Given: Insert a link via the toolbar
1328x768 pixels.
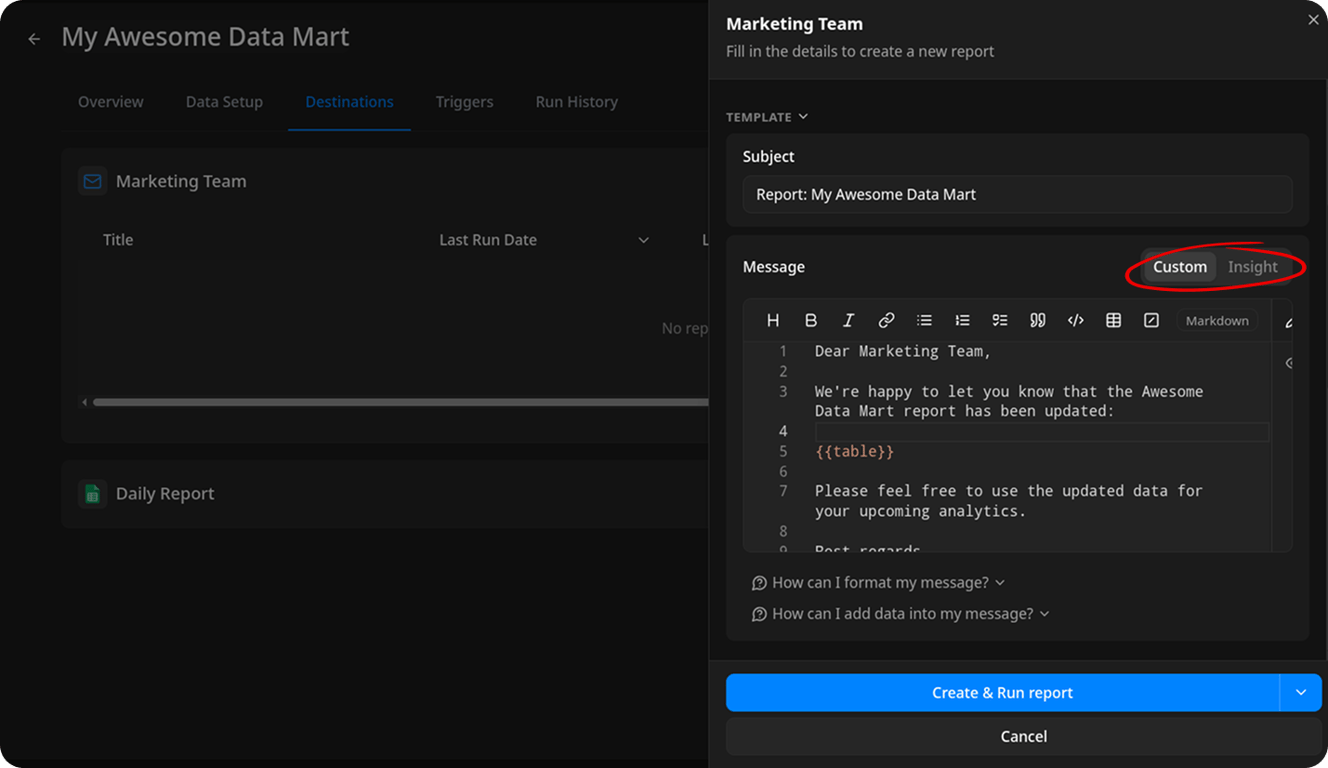Looking at the screenshot, I should 886,320.
